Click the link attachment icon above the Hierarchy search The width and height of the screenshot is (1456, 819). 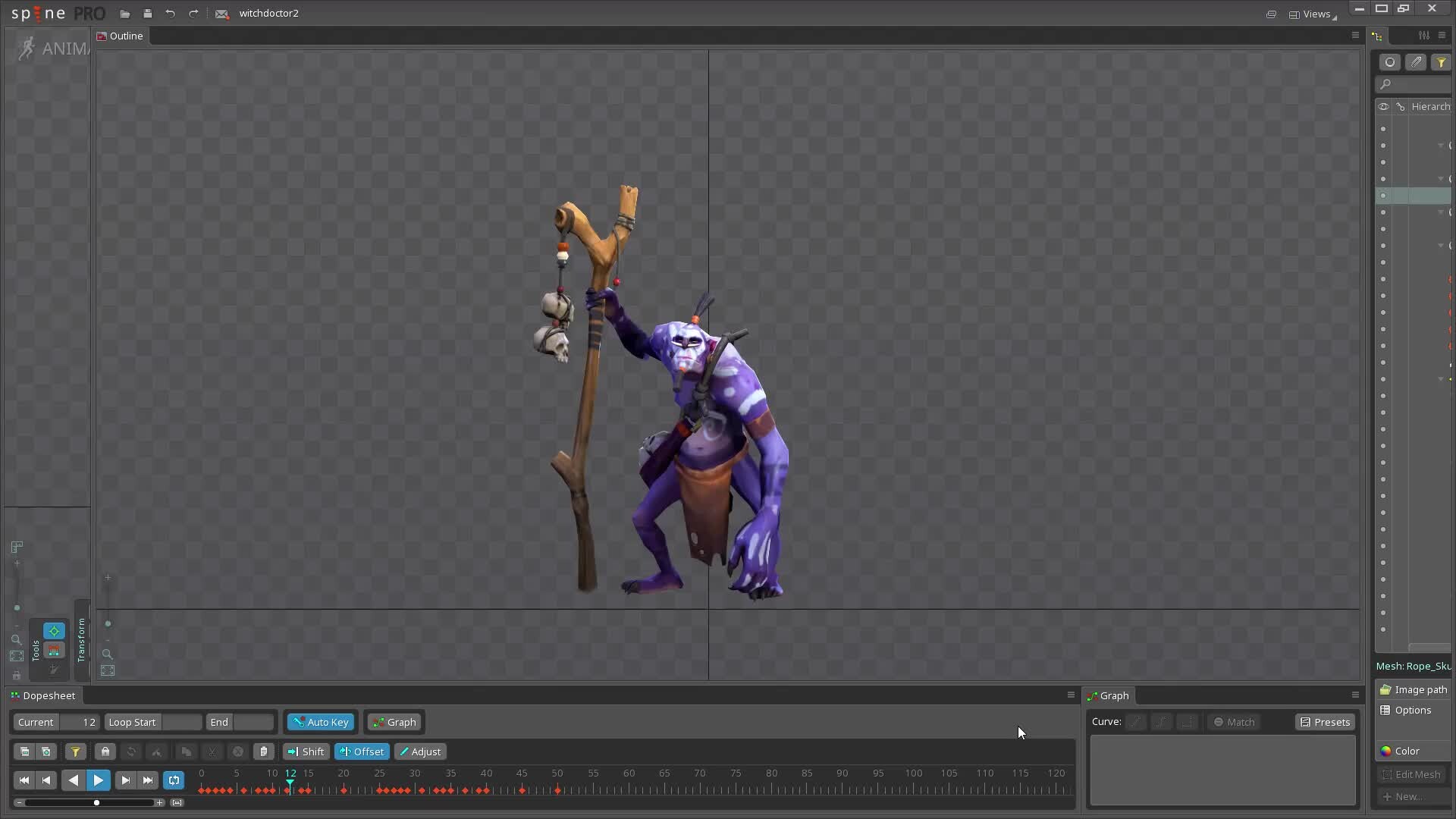pos(1416,61)
